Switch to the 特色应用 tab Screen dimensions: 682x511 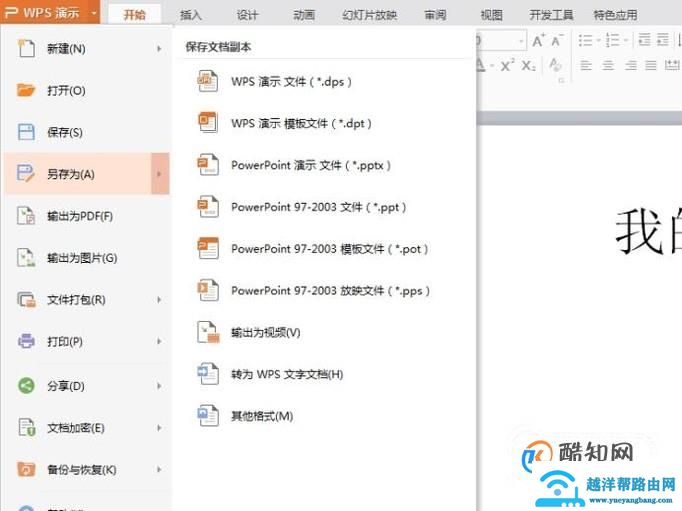pos(615,15)
